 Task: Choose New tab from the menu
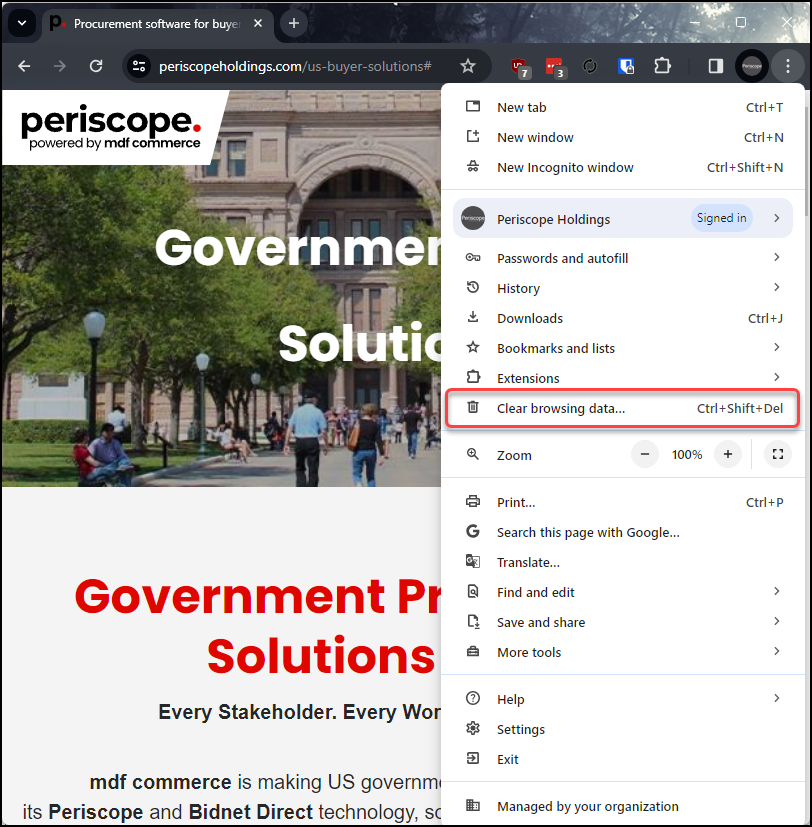[x=623, y=107]
